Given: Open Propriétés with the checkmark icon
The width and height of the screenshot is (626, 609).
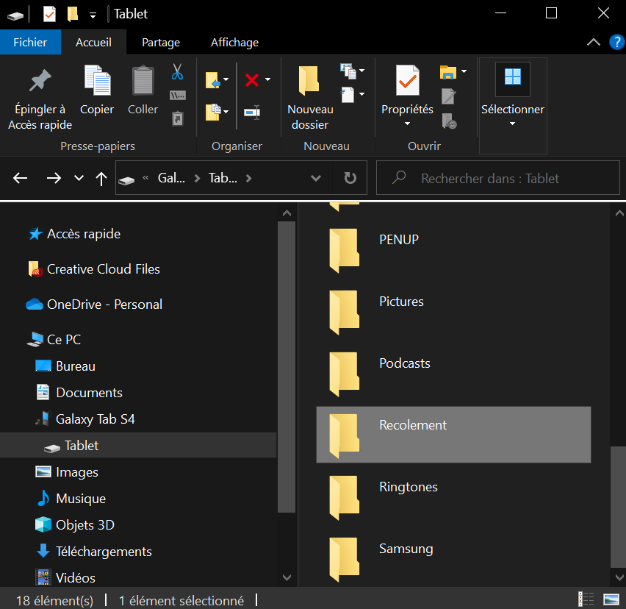Looking at the screenshot, I should [x=407, y=82].
